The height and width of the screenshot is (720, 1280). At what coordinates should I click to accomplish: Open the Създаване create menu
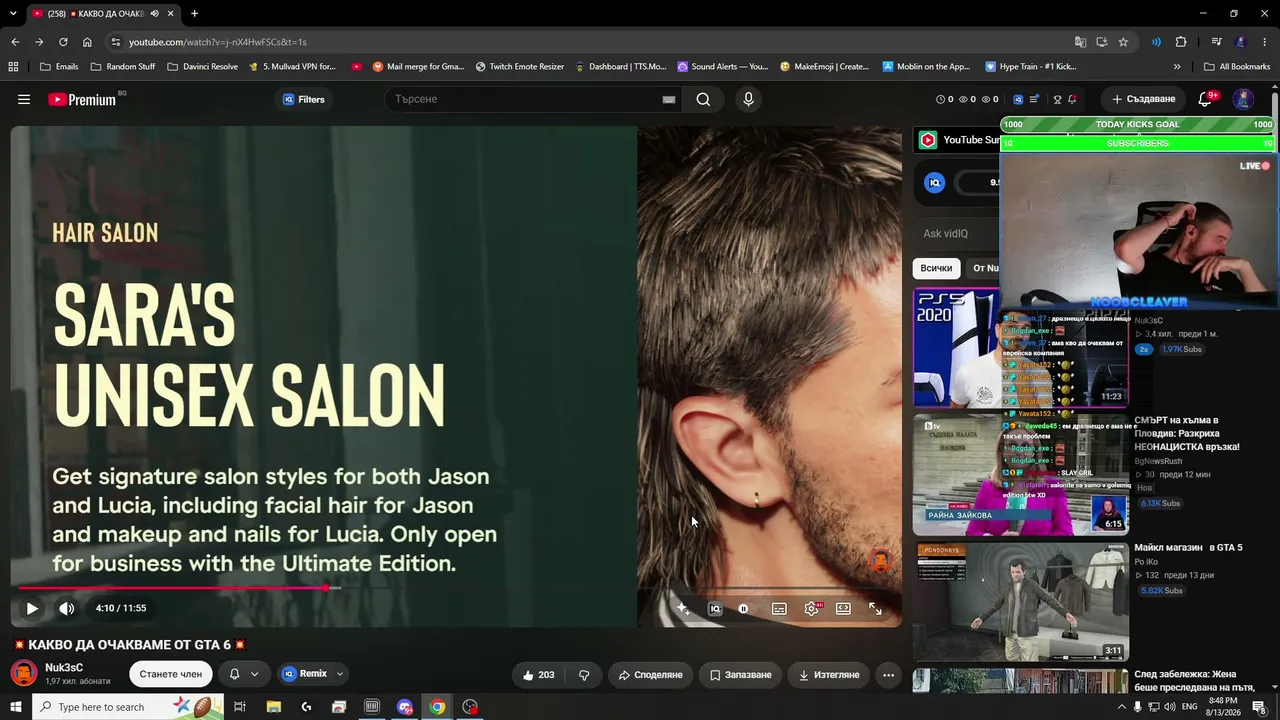[x=1143, y=99]
